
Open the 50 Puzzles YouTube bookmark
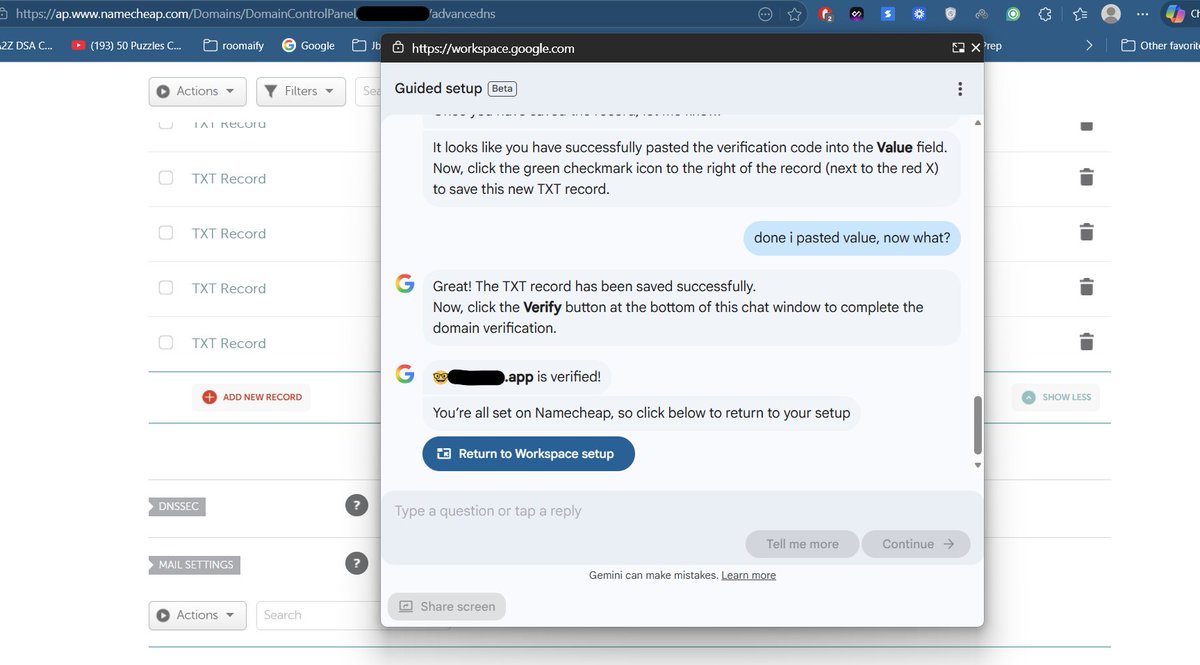(126, 45)
